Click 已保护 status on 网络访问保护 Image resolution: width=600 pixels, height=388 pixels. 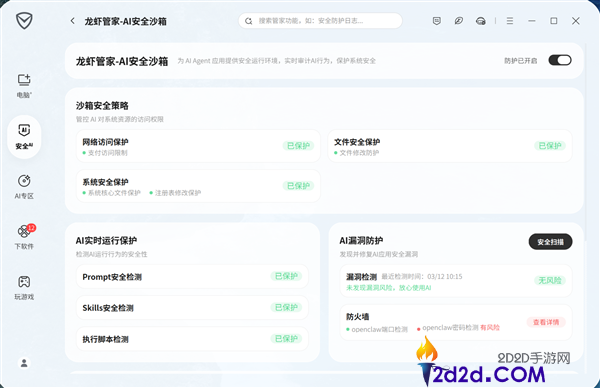coord(298,146)
